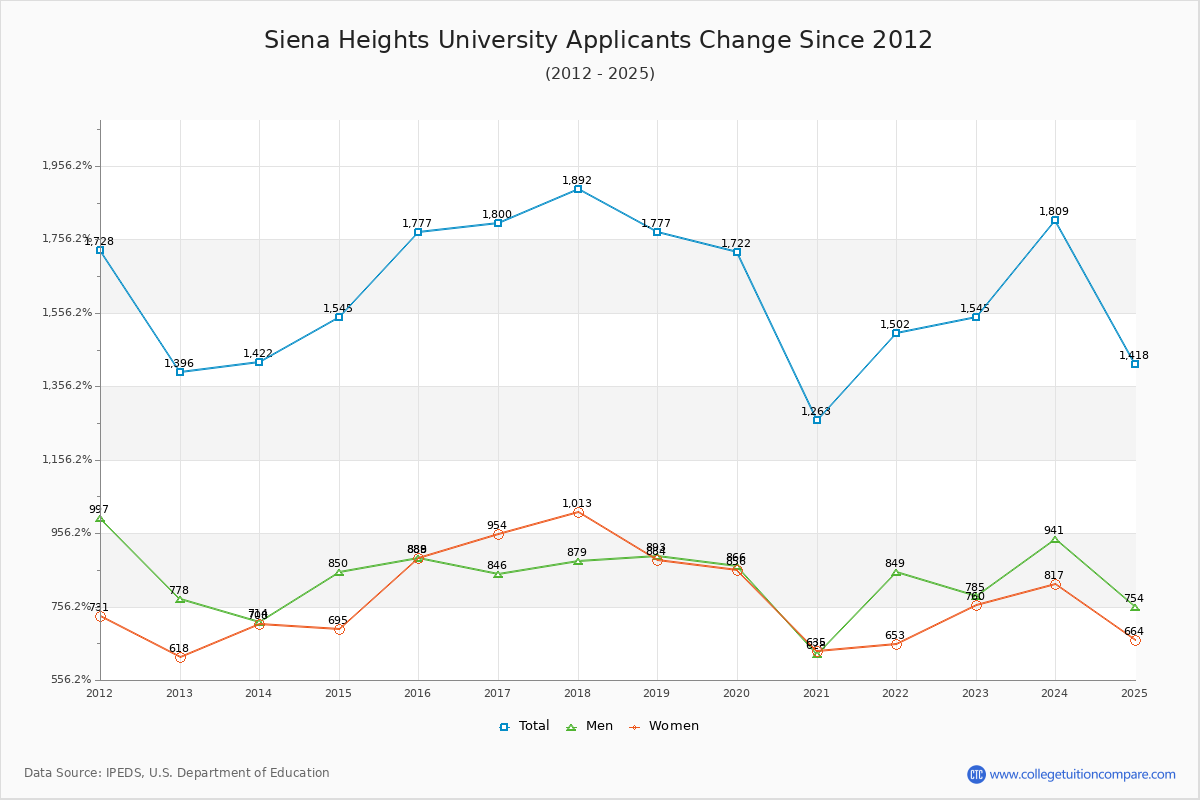Click the 2021 x-axis label
1200x800 pixels.
click(x=817, y=692)
